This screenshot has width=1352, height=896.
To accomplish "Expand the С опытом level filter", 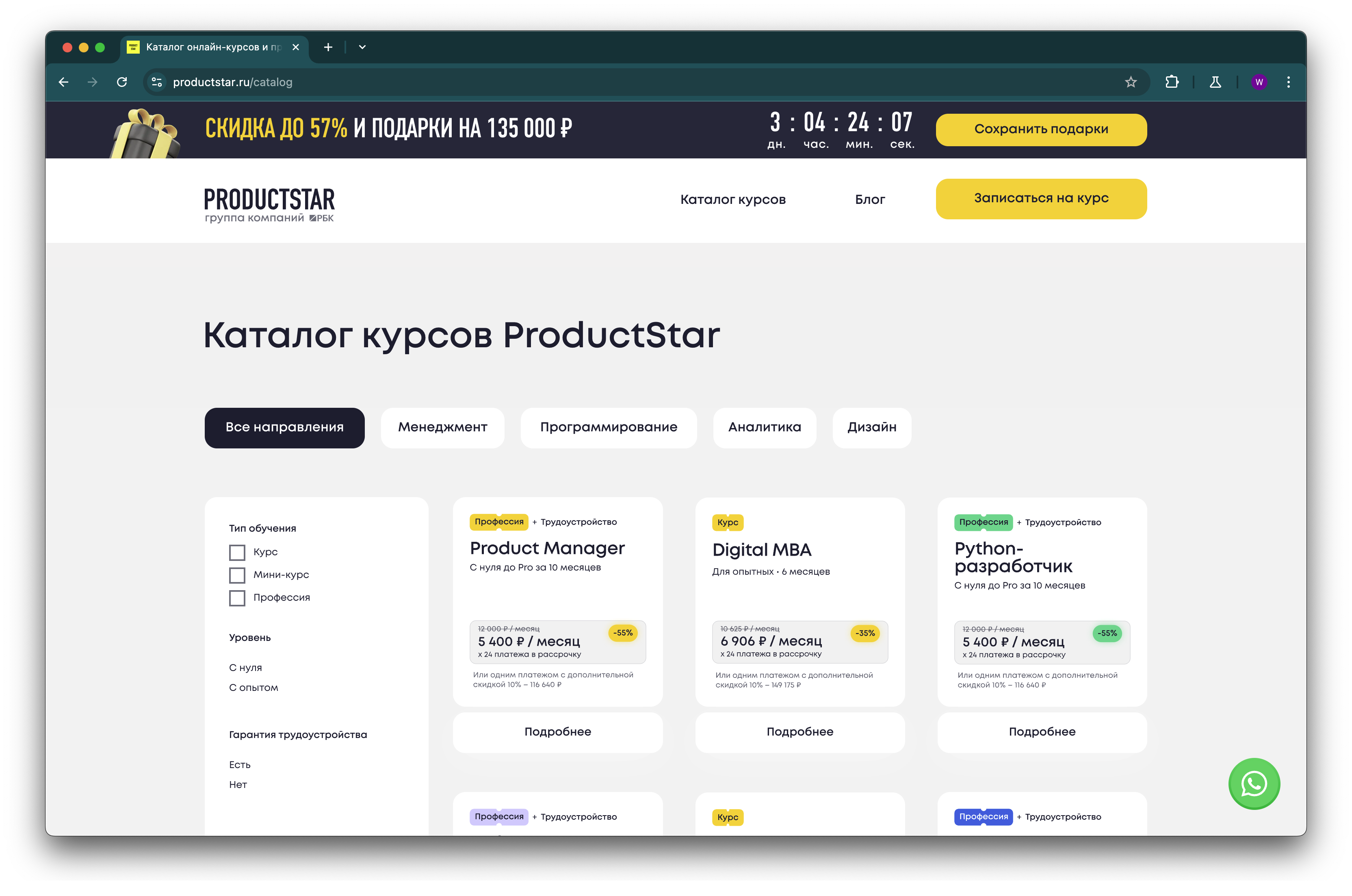I will click(253, 687).
